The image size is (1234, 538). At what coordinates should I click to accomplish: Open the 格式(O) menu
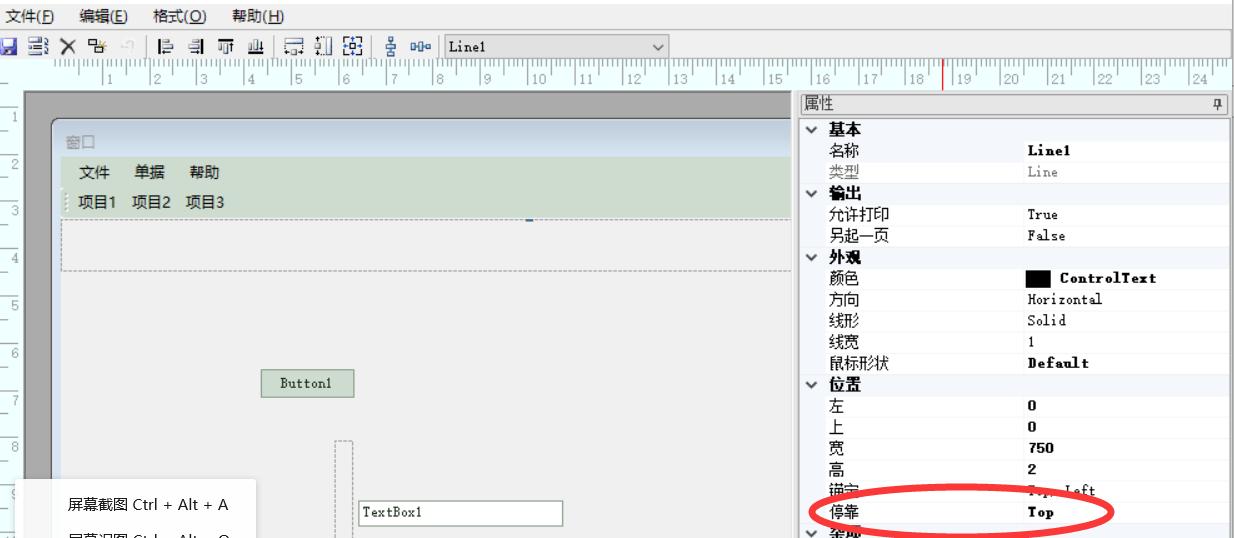coord(179,16)
